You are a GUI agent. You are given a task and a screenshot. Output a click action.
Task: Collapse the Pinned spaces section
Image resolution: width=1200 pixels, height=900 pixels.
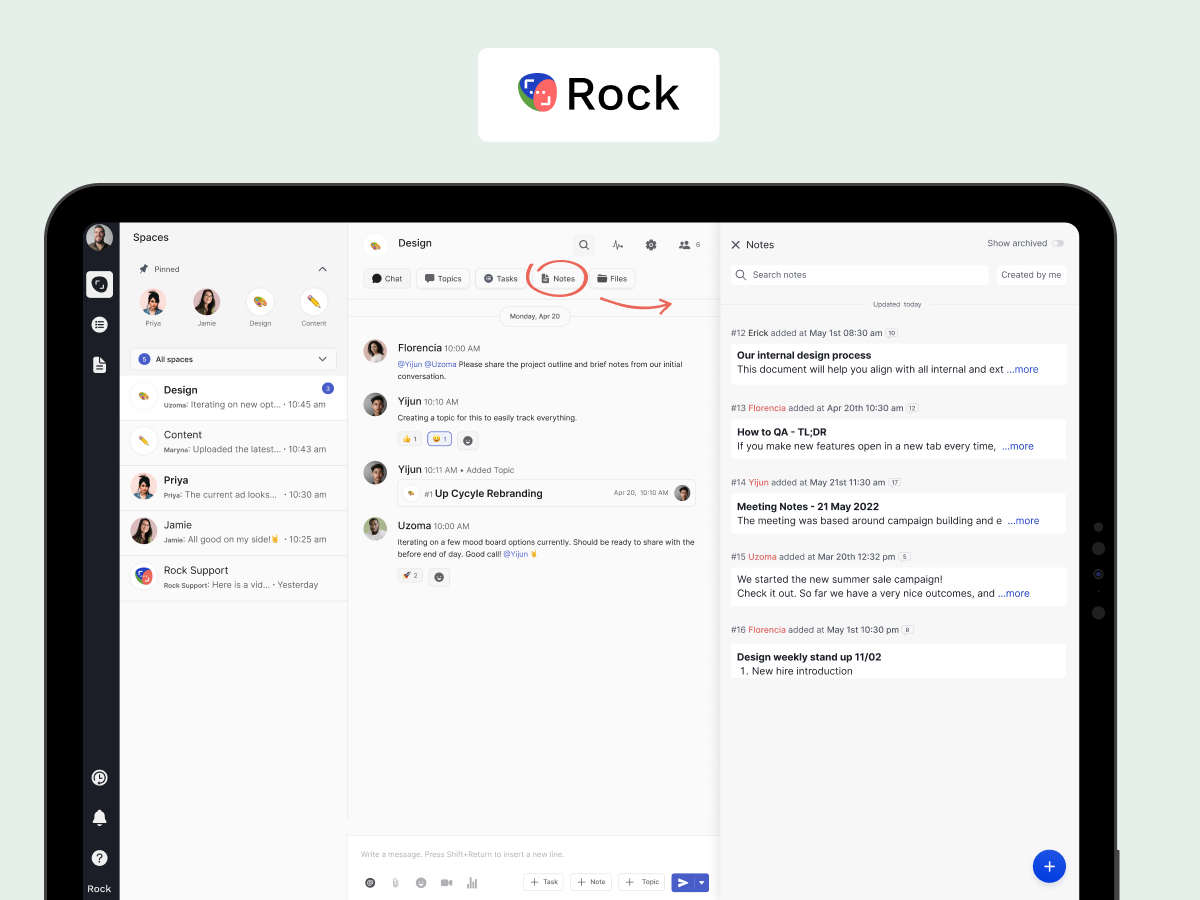click(x=322, y=268)
